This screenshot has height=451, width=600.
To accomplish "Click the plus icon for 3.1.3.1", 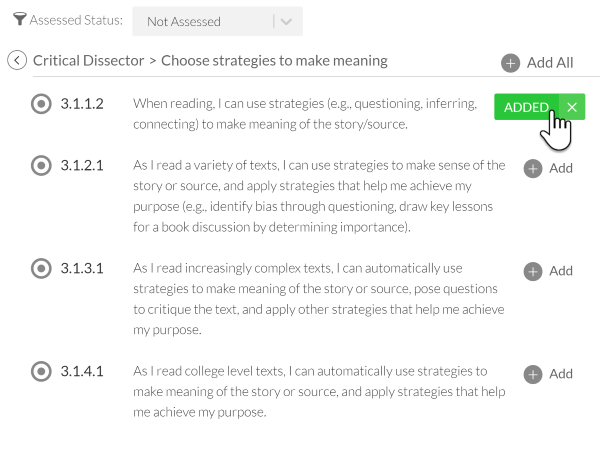I will pyautogui.click(x=533, y=271).
